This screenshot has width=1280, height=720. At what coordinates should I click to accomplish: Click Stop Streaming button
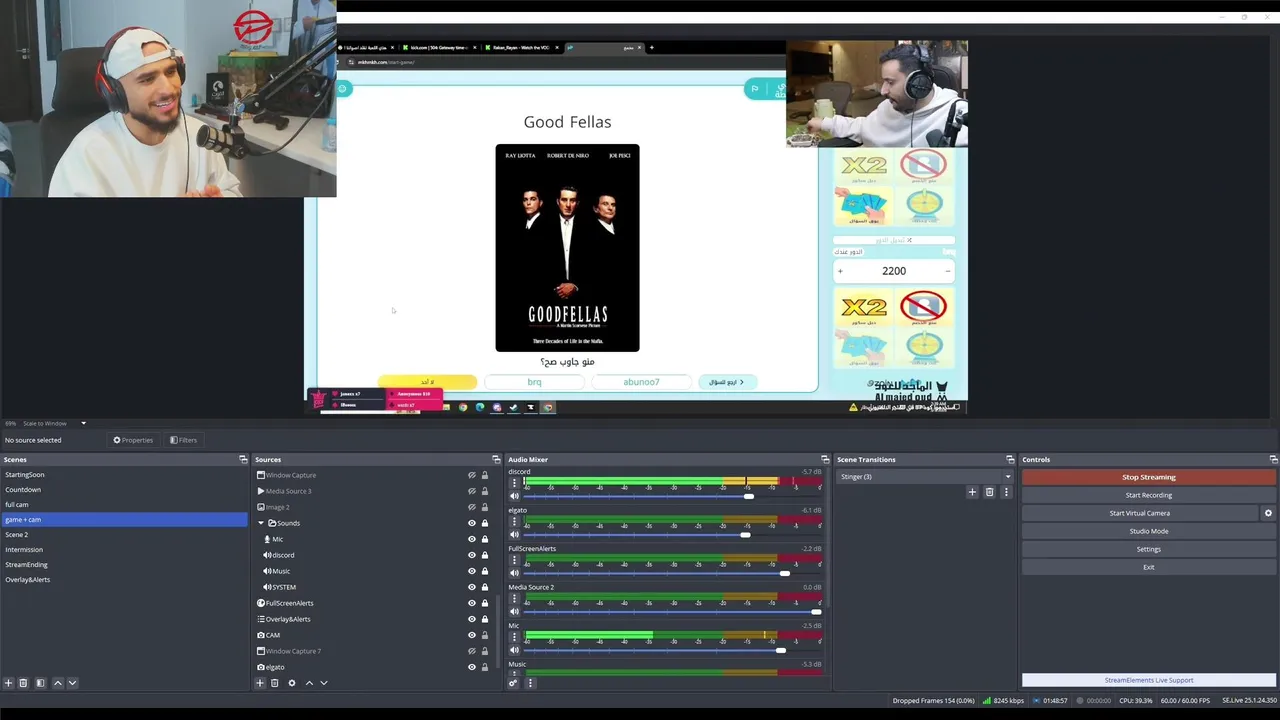pyautogui.click(x=1148, y=477)
